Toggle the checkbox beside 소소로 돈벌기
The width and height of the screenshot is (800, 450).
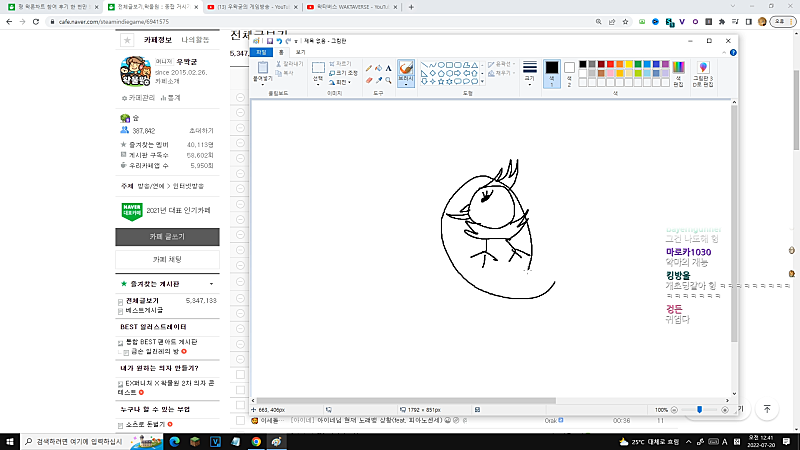(x=121, y=425)
